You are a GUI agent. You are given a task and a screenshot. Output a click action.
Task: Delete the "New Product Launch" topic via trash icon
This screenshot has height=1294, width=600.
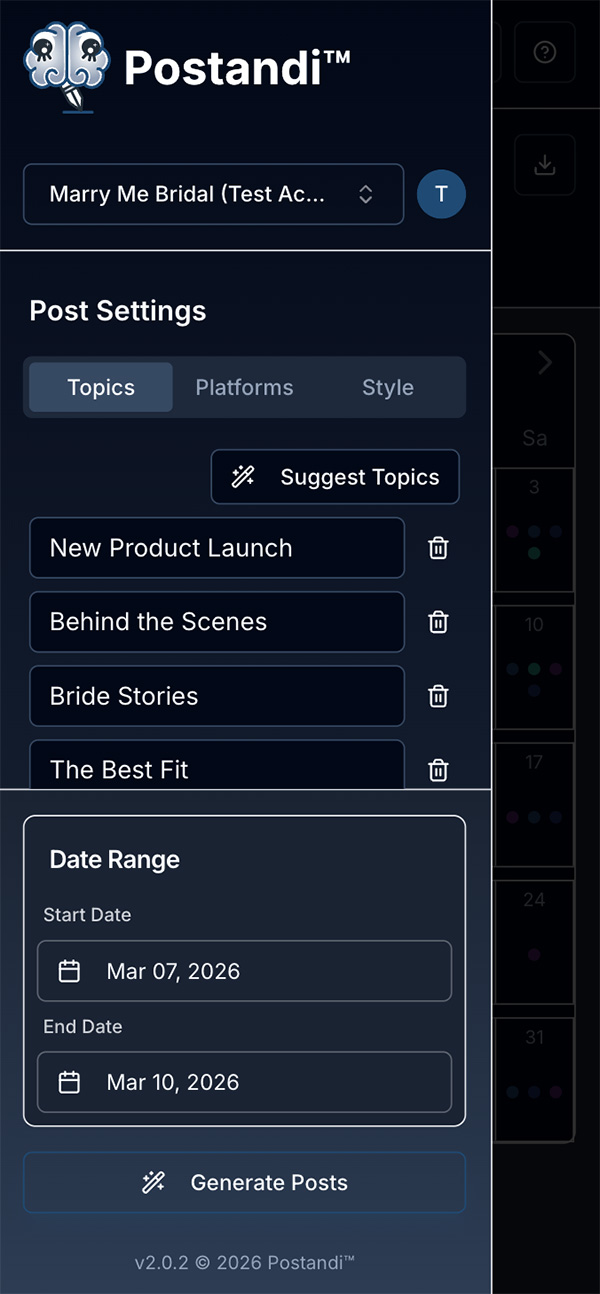[438, 548]
